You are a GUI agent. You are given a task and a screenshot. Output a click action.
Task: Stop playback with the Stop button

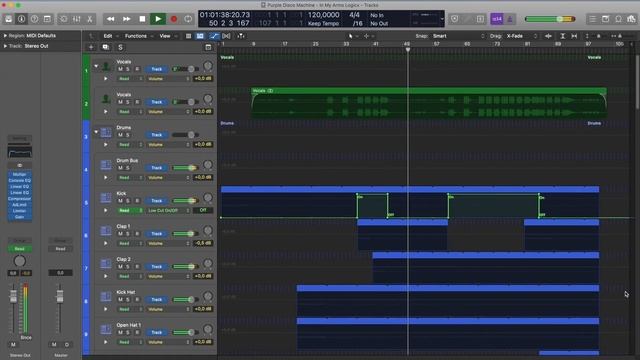(x=142, y=19)
